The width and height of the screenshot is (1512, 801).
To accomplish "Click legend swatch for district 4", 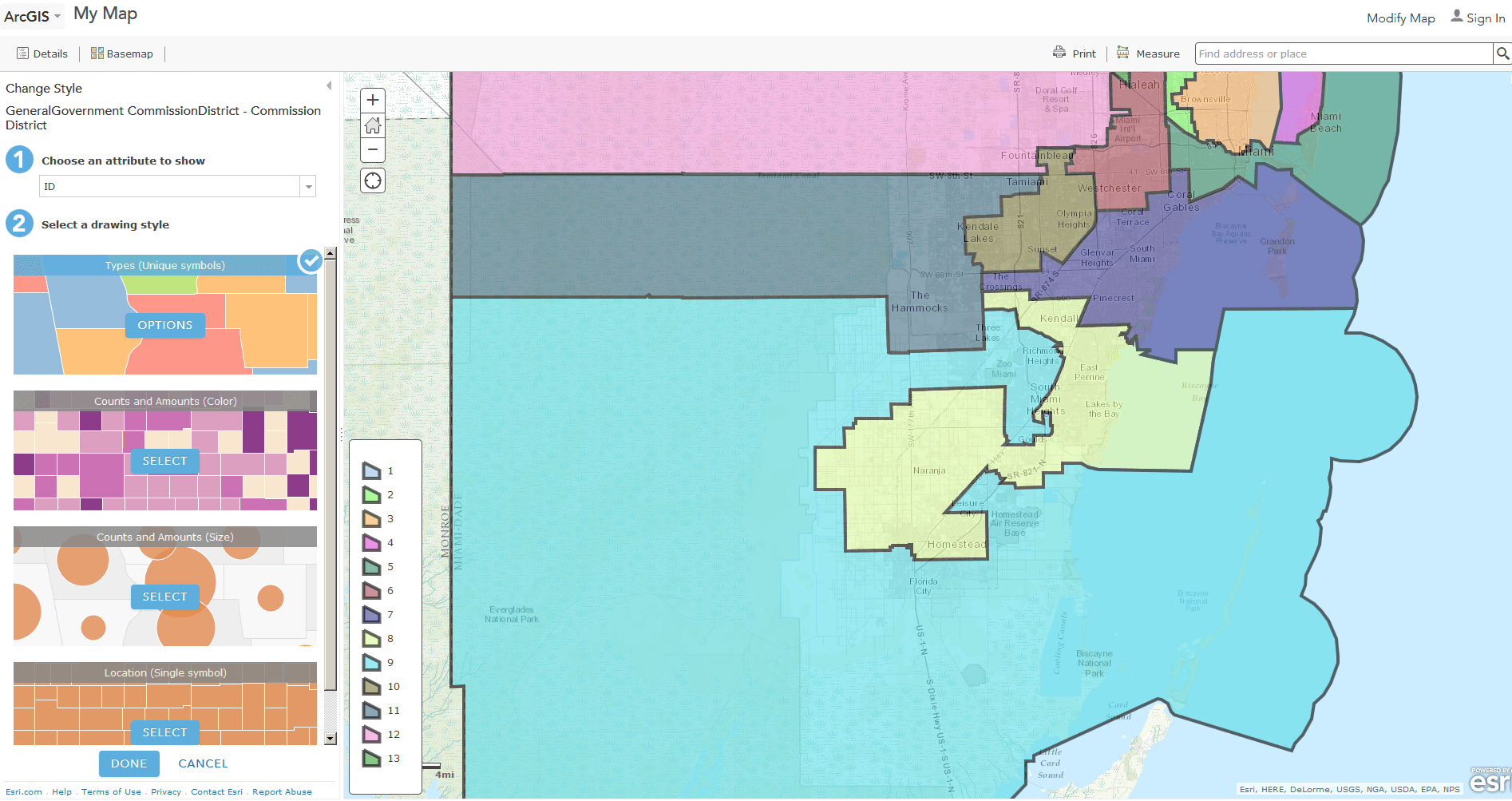I will pyautogui.click(x=371, y=542).
